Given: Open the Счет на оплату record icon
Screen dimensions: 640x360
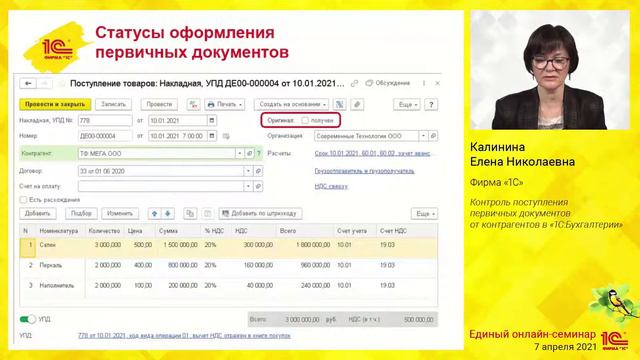Looking at the screenshot, I should tap(258, 187).
